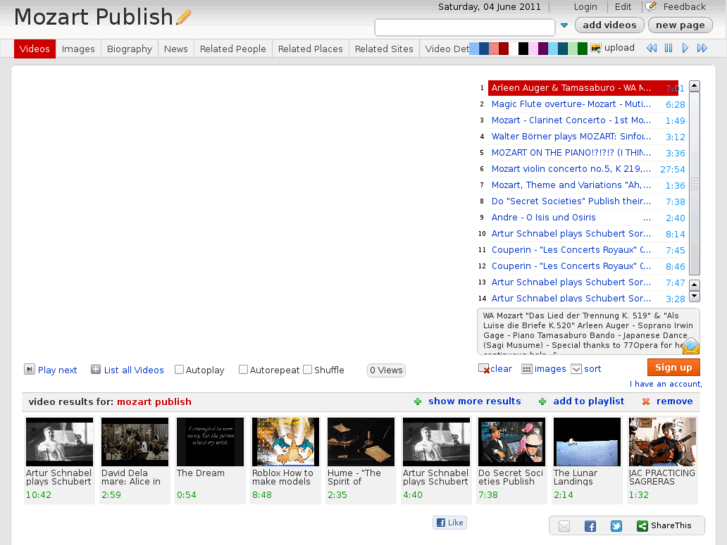Open the ShareThis sharing menu

[x=664, y=526]
